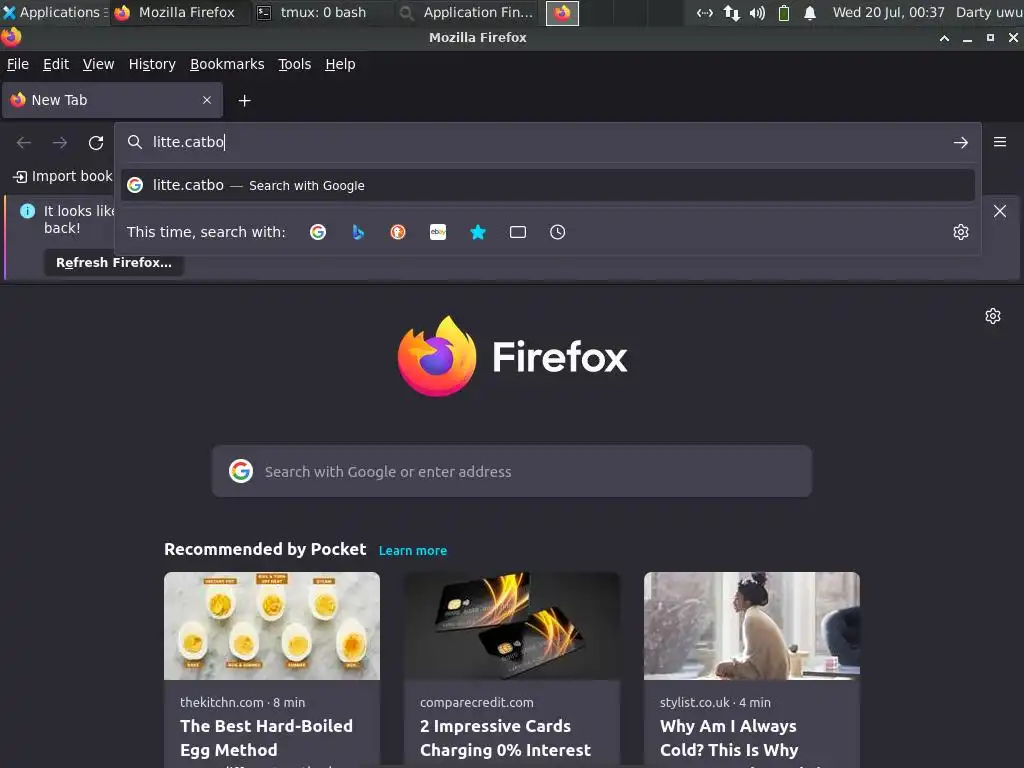Choose the eBay search shortcut icon

(438, 232)
